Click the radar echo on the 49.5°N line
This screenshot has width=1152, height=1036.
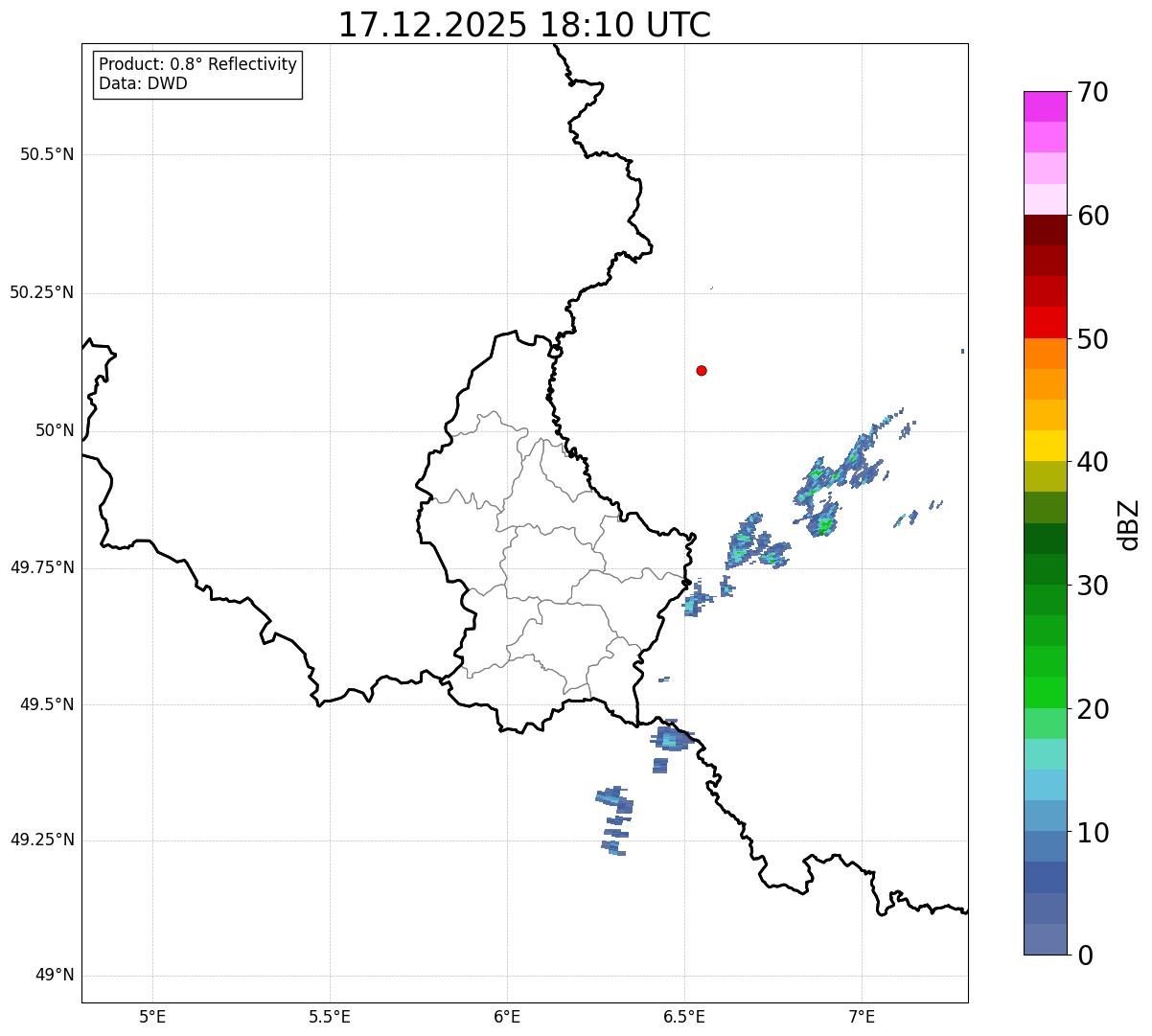pos(672,737)
